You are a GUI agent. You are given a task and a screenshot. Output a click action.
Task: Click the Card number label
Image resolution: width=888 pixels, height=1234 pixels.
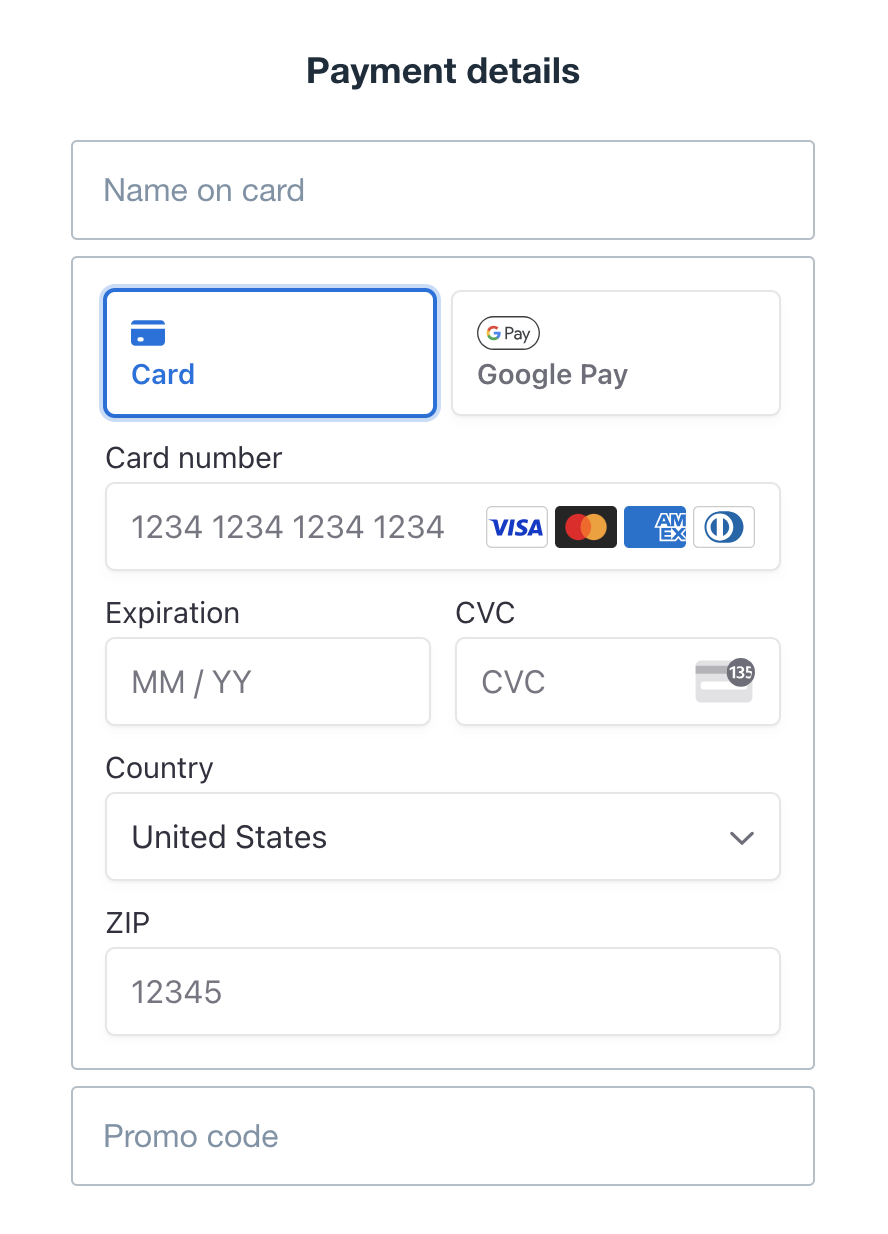(x=194, y=458)
